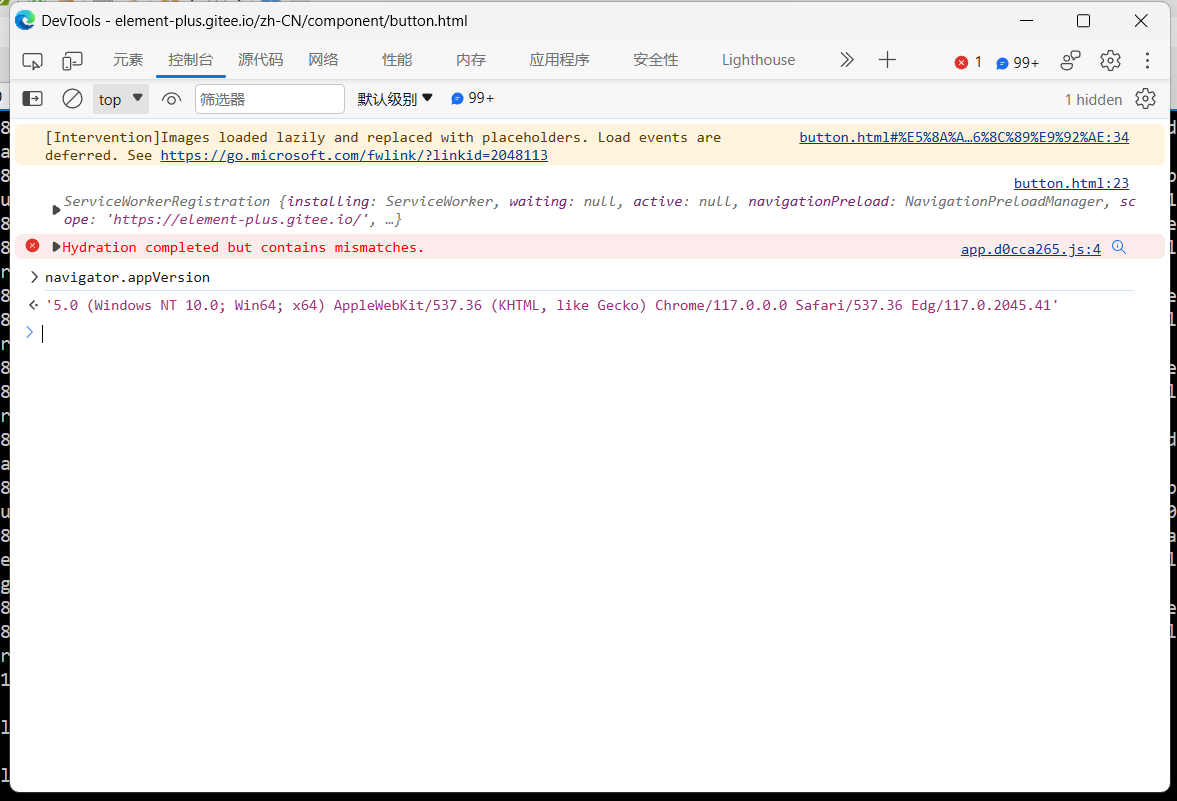Image resolution: width=1177 pixels, height=801 pixels.
Task: Open the customize DevTools three-dot menu
Action: 1147,60
